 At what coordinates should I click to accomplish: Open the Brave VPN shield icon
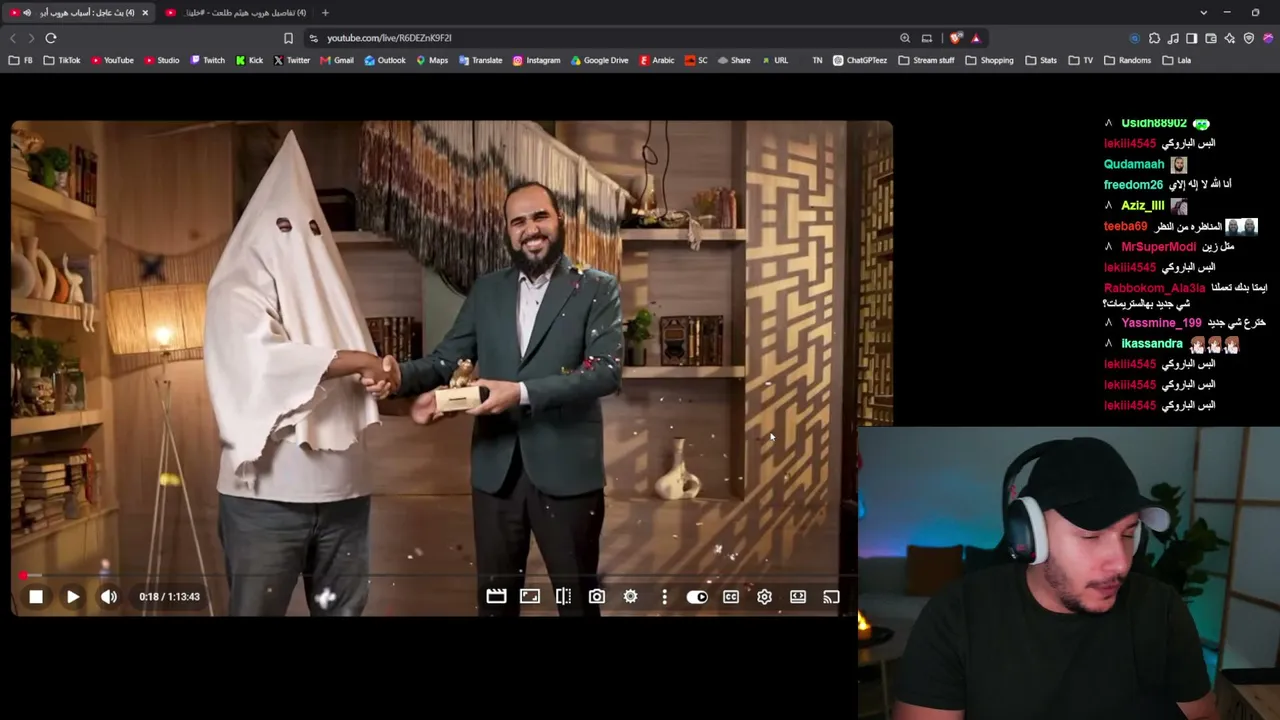[1249, 38]
